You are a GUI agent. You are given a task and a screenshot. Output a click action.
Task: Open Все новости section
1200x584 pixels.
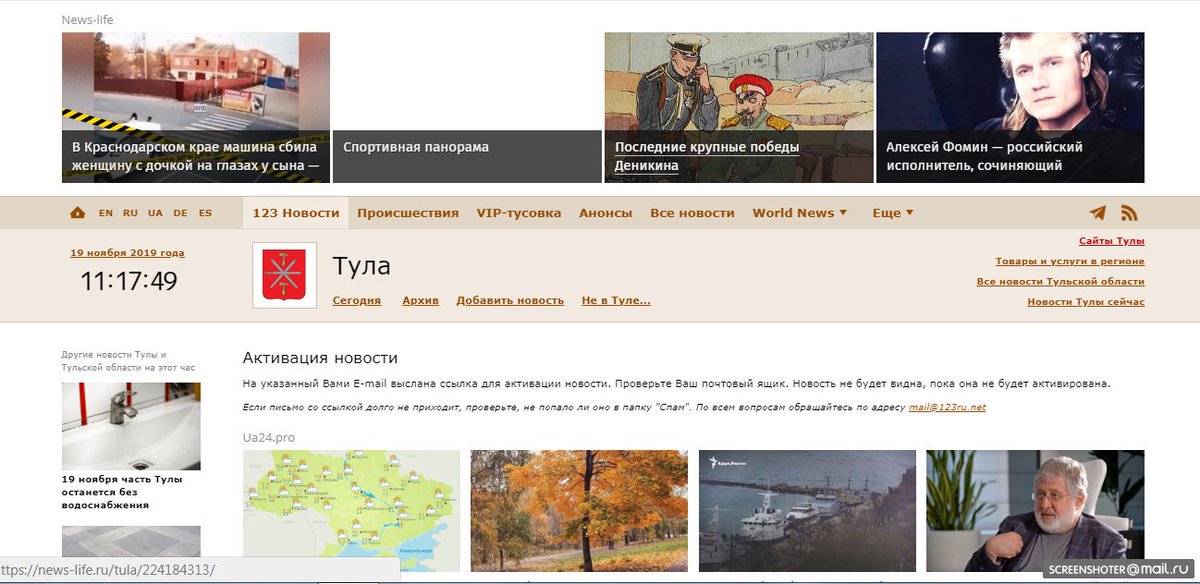point(692,213)
